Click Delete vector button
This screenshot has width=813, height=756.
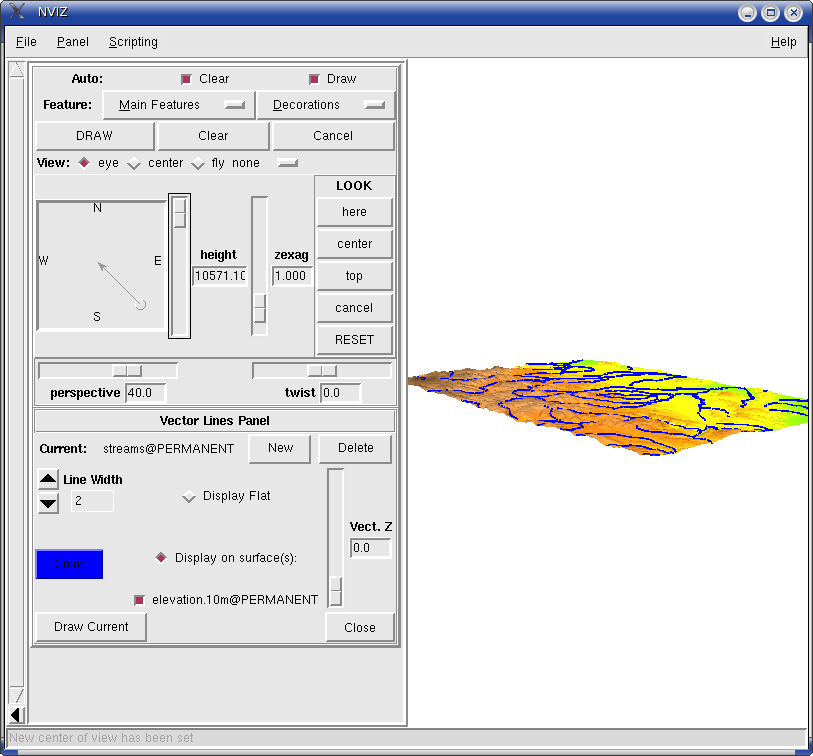click(x=355, y=448)
